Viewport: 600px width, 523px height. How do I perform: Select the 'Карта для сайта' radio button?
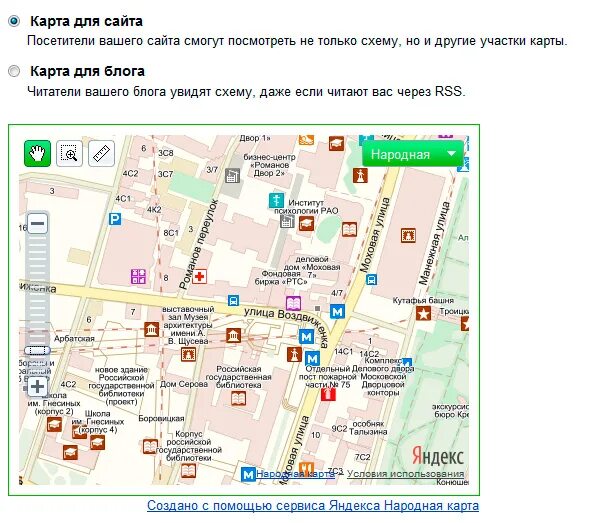point(14,21)
